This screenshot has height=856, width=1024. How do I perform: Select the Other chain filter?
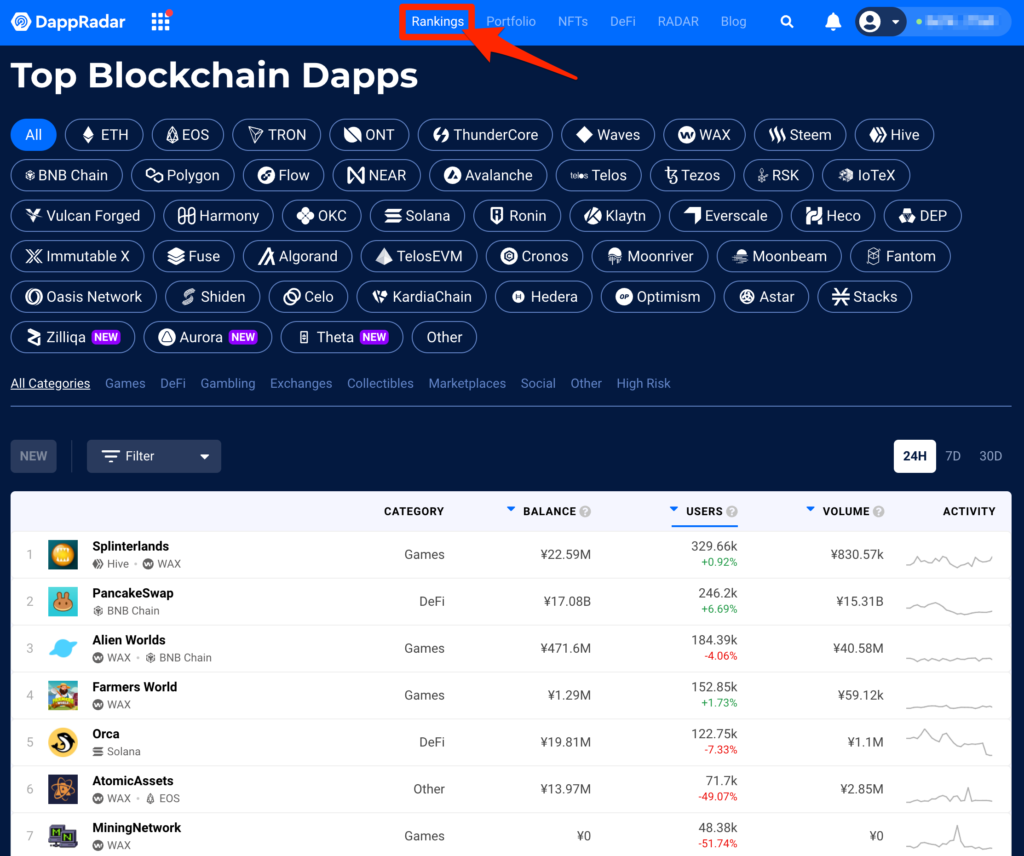[x=444, y=338]
